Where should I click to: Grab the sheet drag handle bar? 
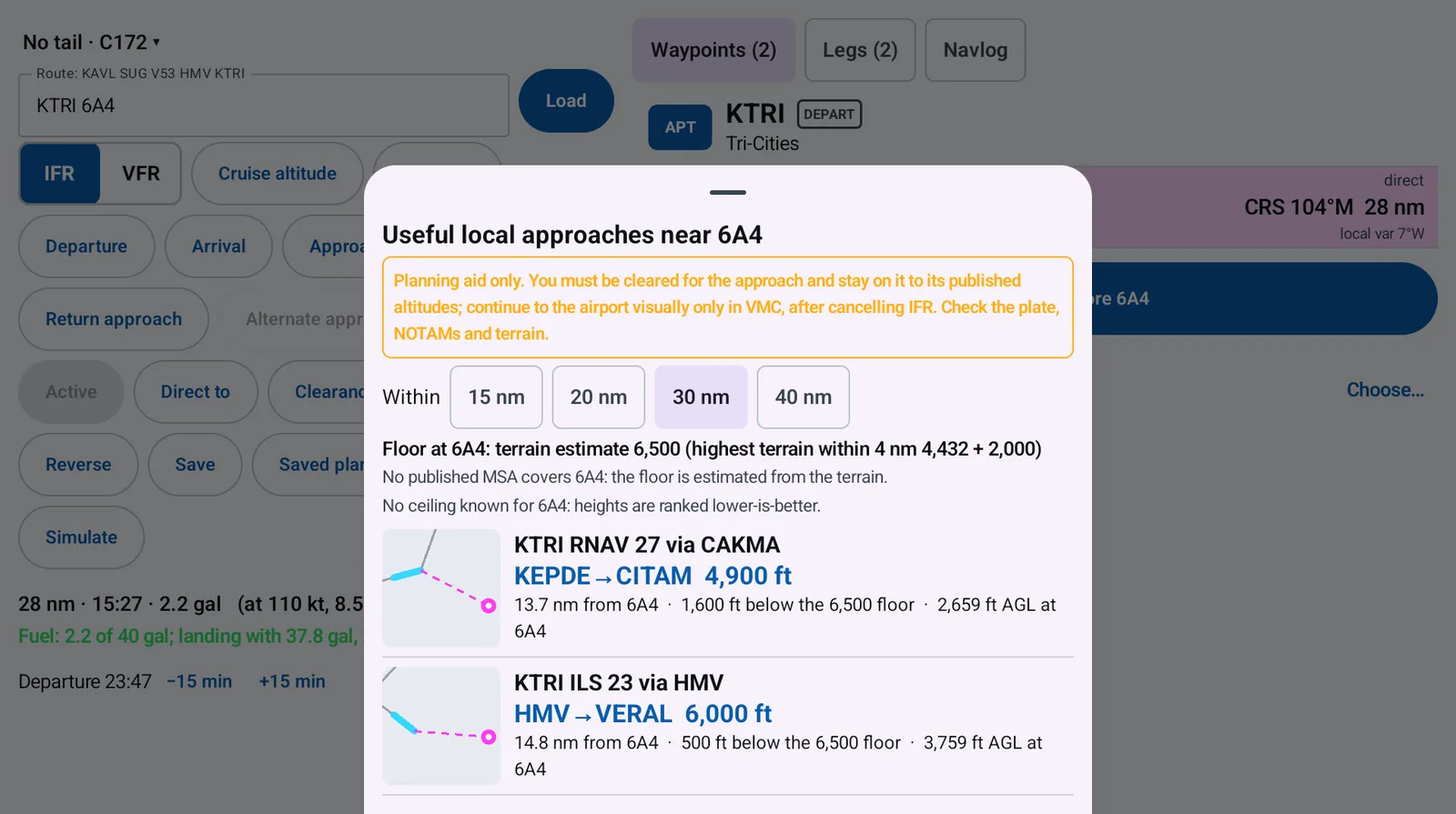[x=728, y=193]
